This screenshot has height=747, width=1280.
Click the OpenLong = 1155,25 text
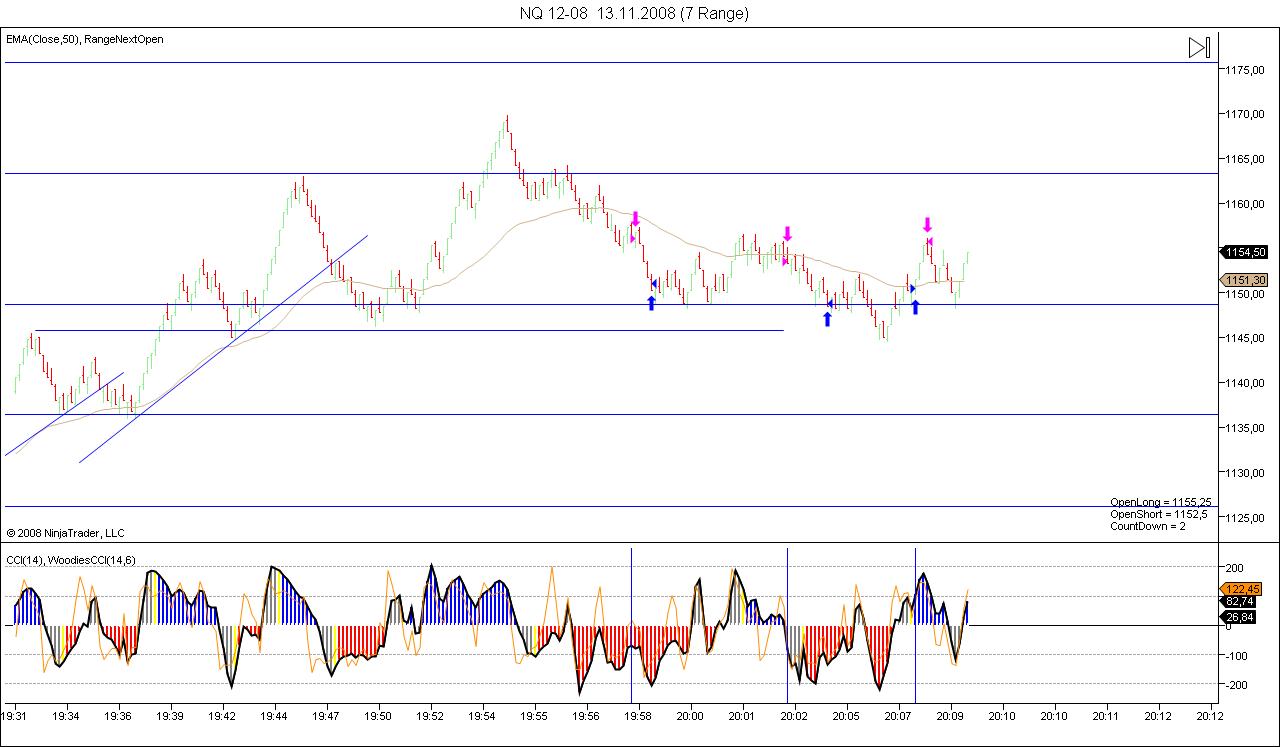(1161, 502)
